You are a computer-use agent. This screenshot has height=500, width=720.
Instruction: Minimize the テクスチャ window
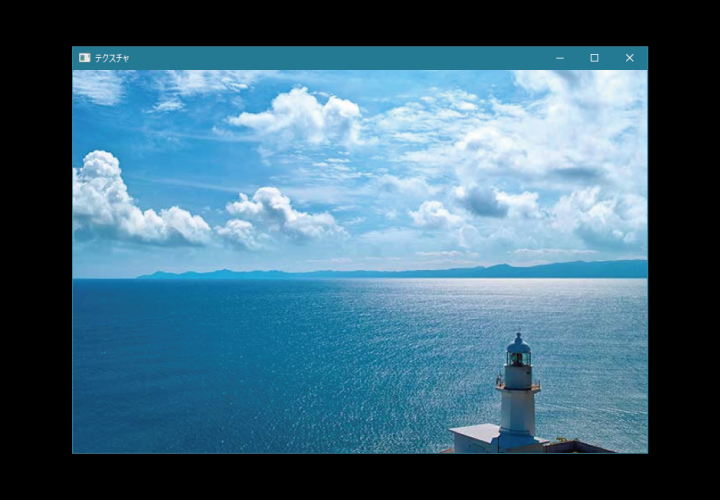[560, 58]
